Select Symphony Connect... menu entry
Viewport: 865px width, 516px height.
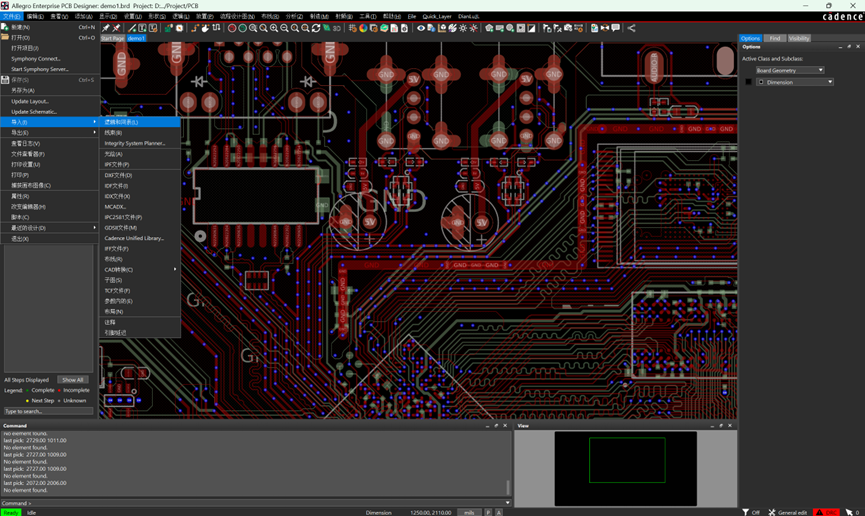pos(50,58)
